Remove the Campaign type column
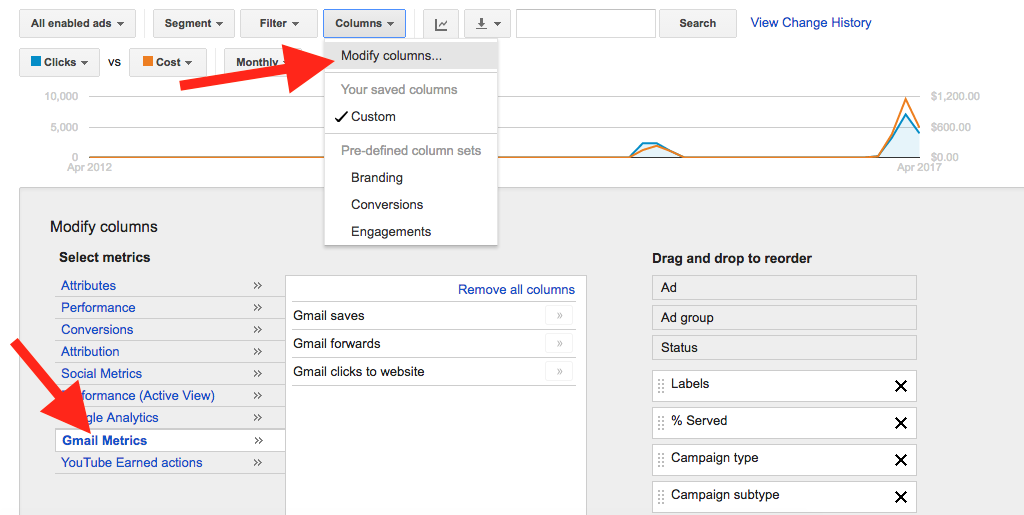Image resolution: width=1024 pixels, height=515 pixels. pyautogui.click(x=900, y=460)
